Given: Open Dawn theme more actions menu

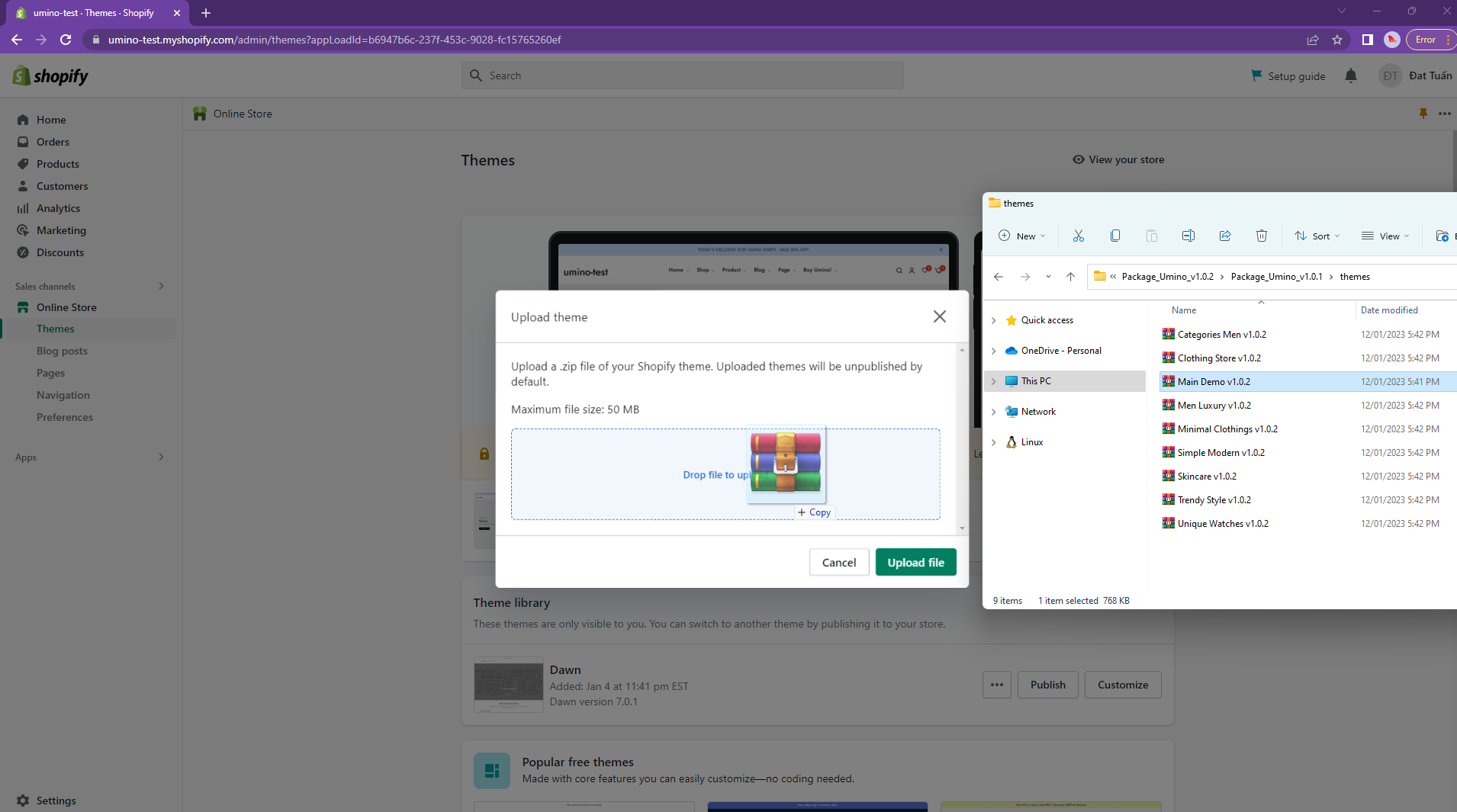Looking at the screenshot, I should tap(996, 685).
